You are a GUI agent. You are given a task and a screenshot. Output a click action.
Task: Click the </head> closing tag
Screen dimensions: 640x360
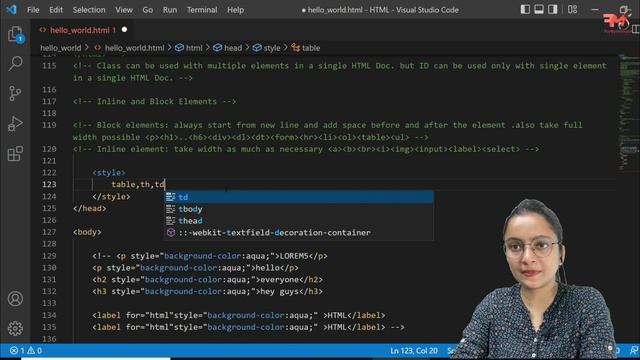coord(89,208)
